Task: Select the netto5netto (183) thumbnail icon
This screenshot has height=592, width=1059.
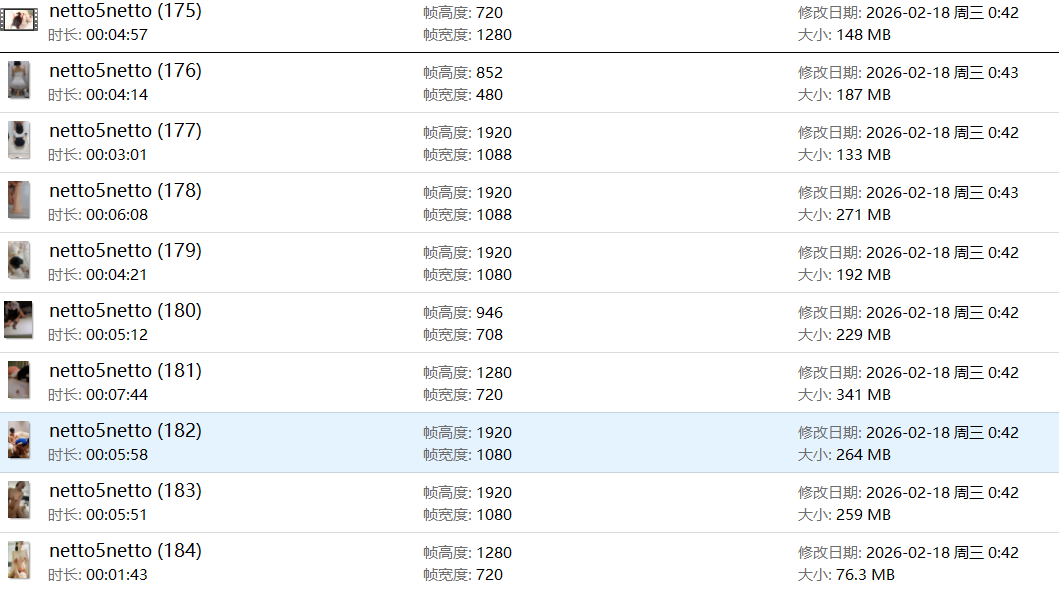Action: 19,500
